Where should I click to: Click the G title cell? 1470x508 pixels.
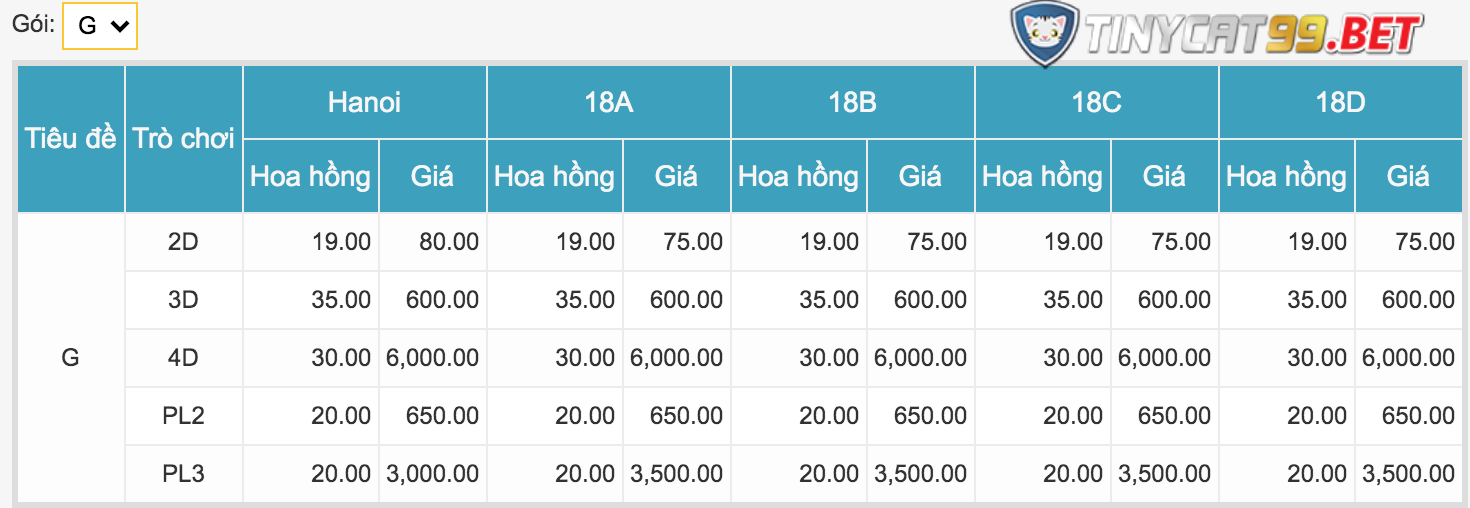(71, 358)
